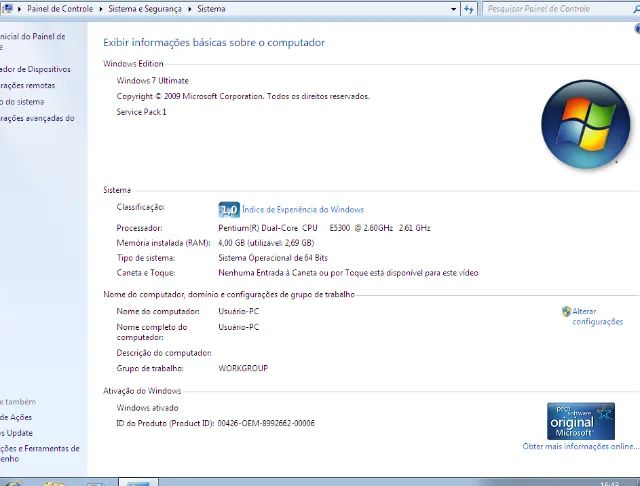Click the 'Nenhuma Entrada à Caneta' pen and touch value
640x486 pixels.
[348, 273]
